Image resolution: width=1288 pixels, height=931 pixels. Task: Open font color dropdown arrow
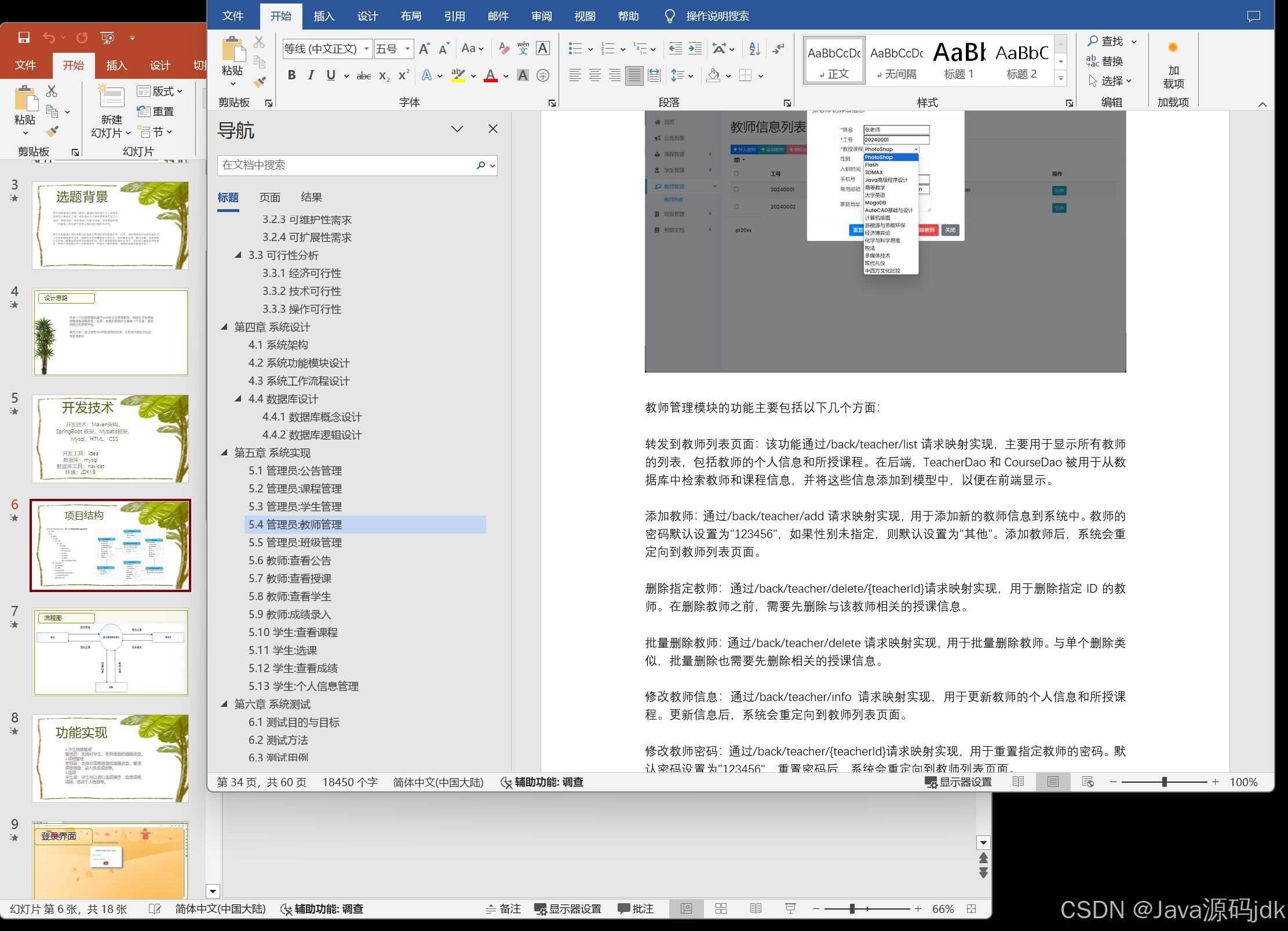[506, 76]
